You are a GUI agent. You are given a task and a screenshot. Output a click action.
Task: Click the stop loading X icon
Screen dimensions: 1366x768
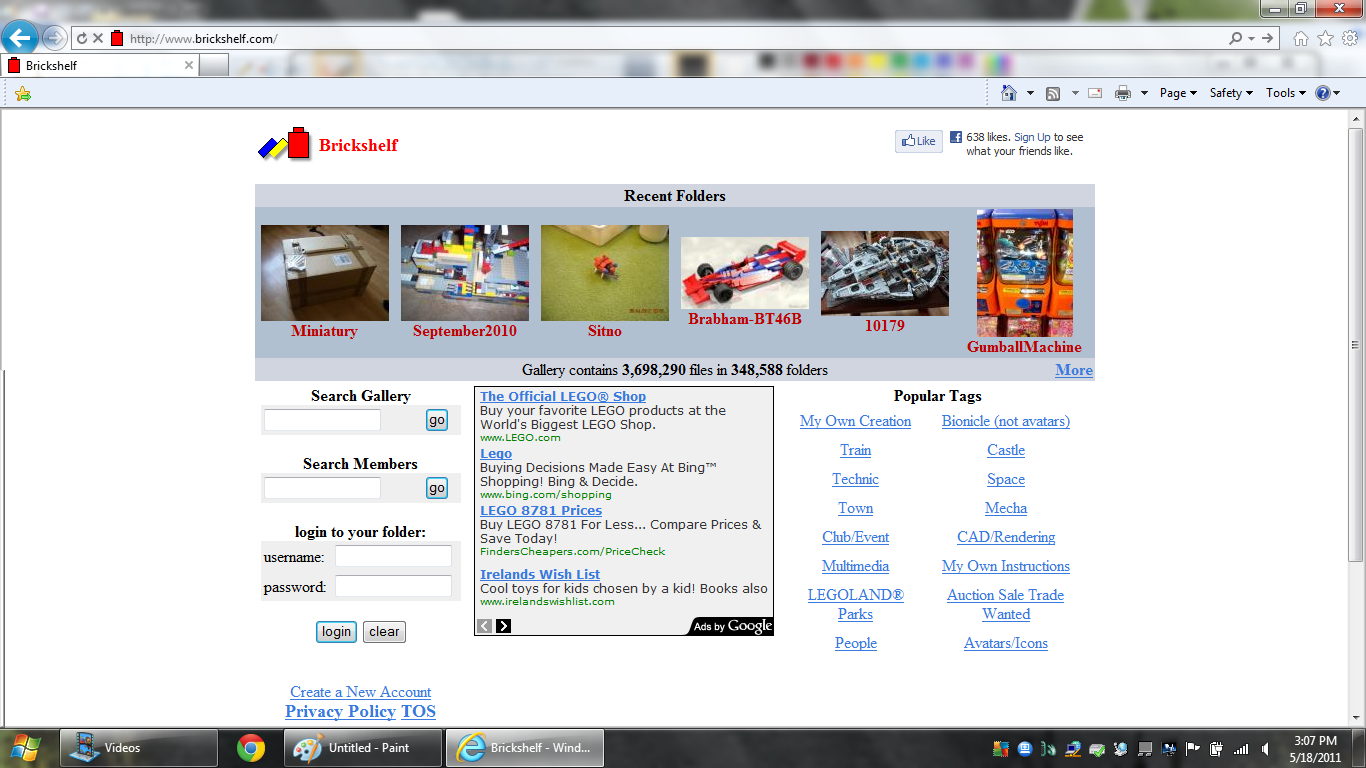pyautogui.click(x=98, y=39)
